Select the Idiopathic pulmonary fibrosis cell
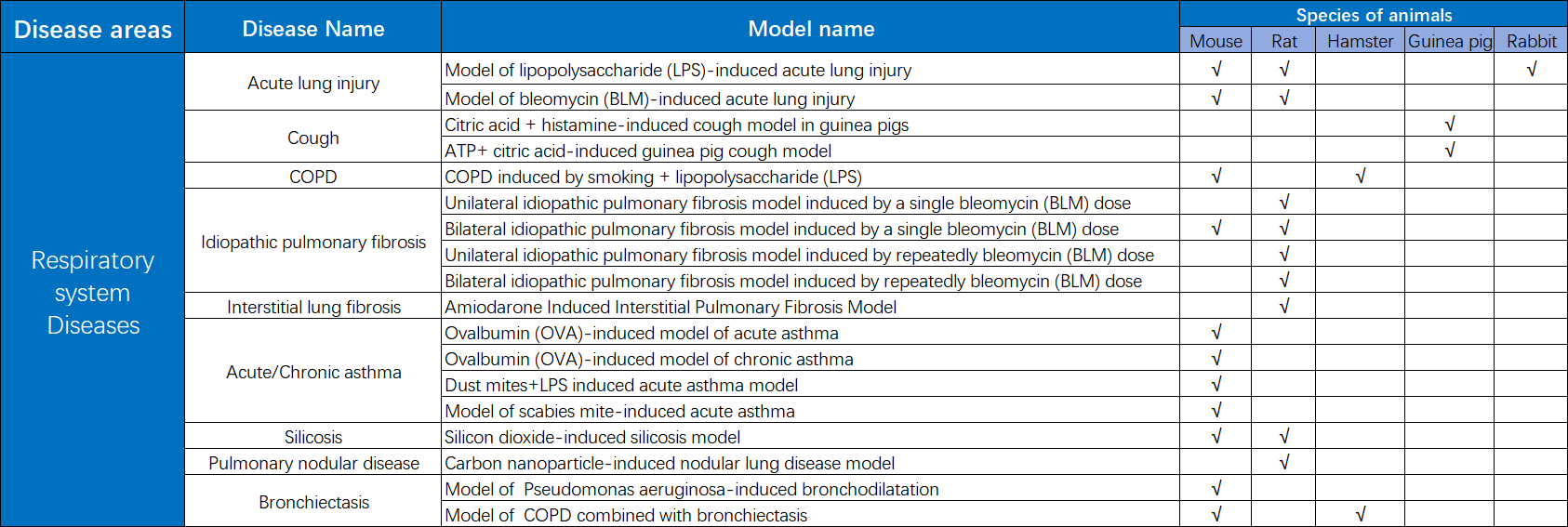Image resolution: width=1568 pixels, height=527 pixels. [313, 242]
